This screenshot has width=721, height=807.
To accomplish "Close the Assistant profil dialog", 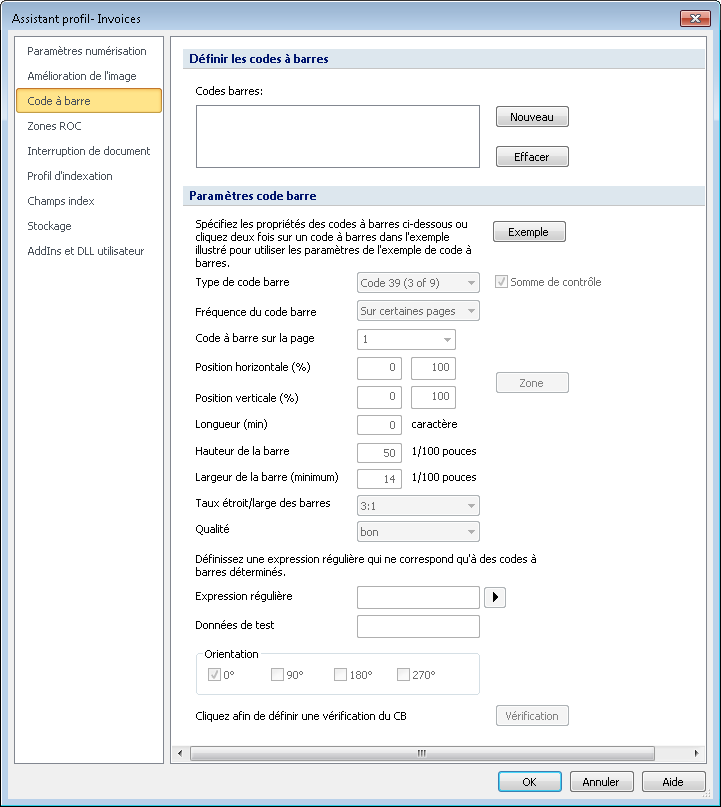I will click(695, 19).
